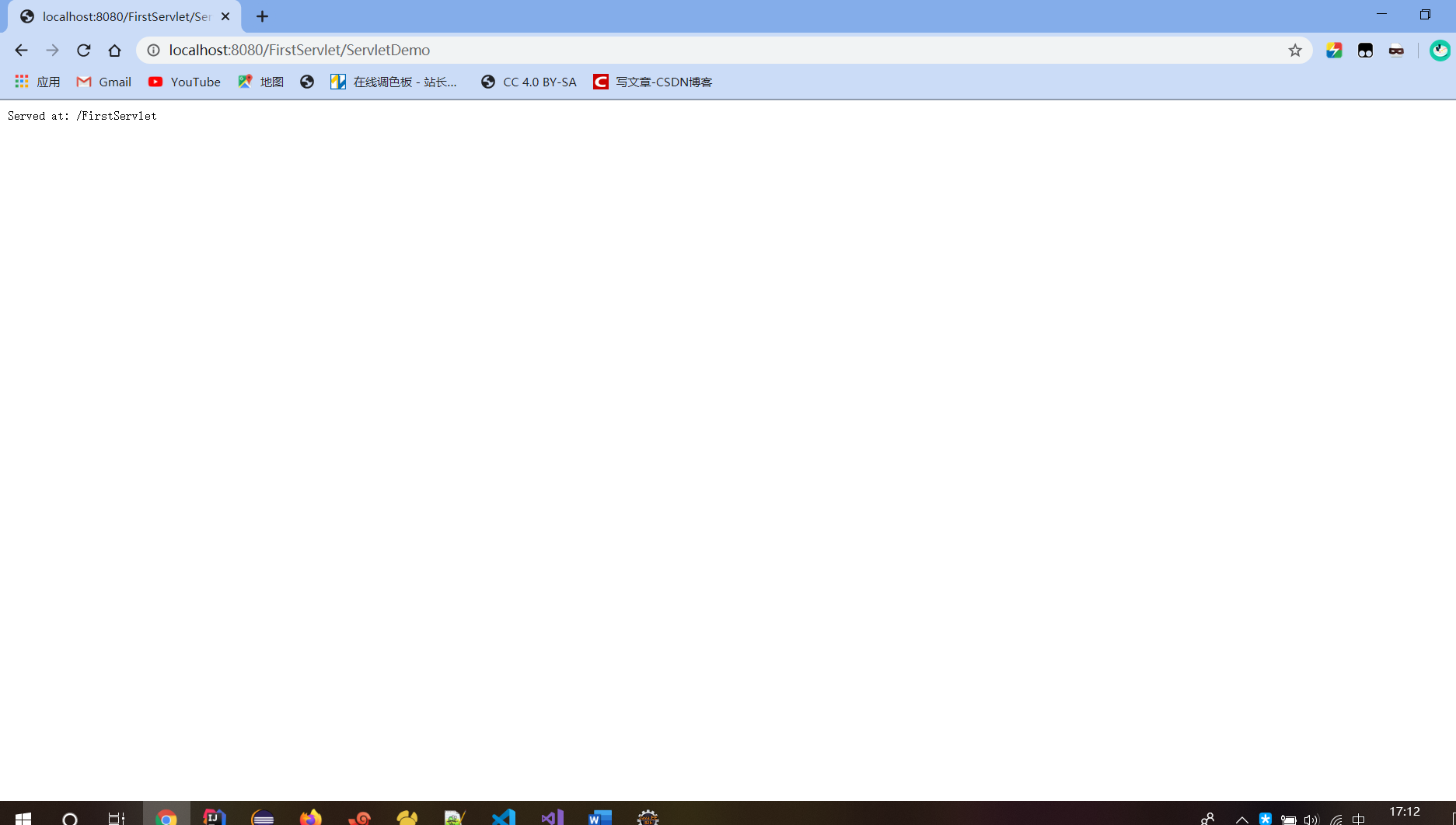Click the Tampermonkey extension icon

point(1365,51)
